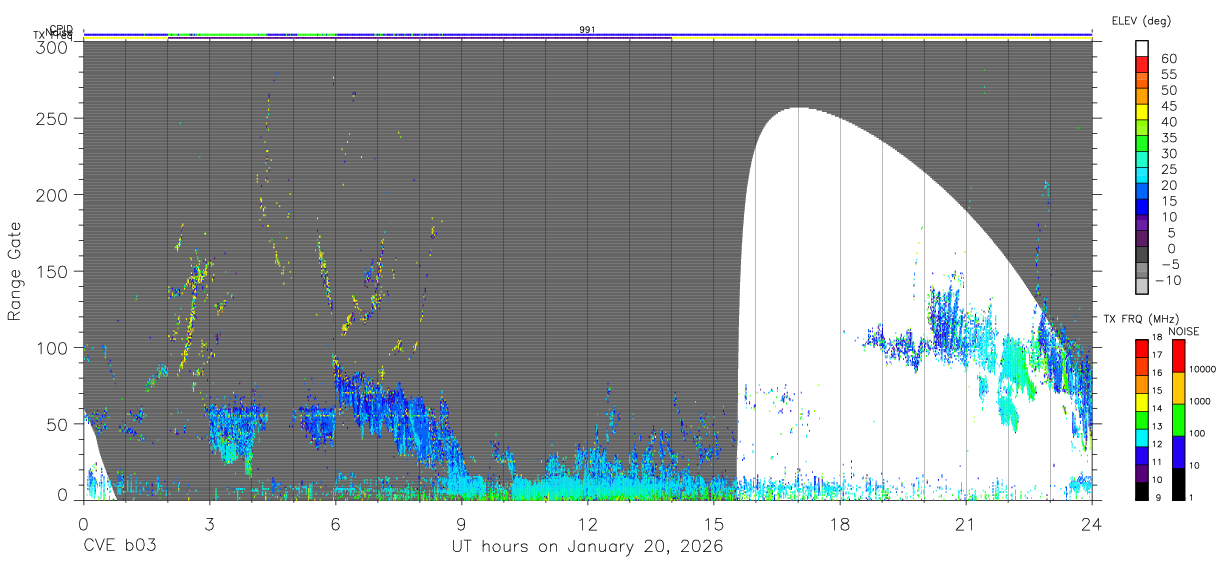The image size is (1228, 567).
Task: Click the '10000' label on the NOISE scale
Action: [1203, 369]
